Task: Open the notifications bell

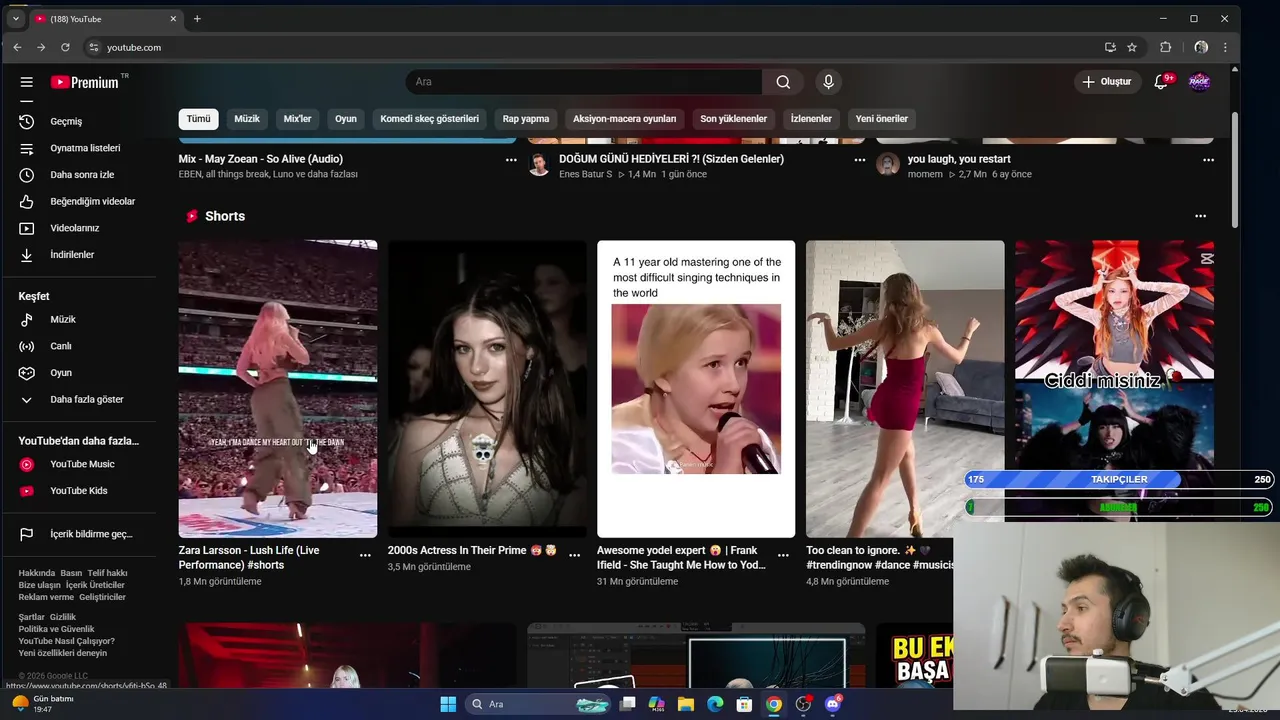Action: 1161,82
